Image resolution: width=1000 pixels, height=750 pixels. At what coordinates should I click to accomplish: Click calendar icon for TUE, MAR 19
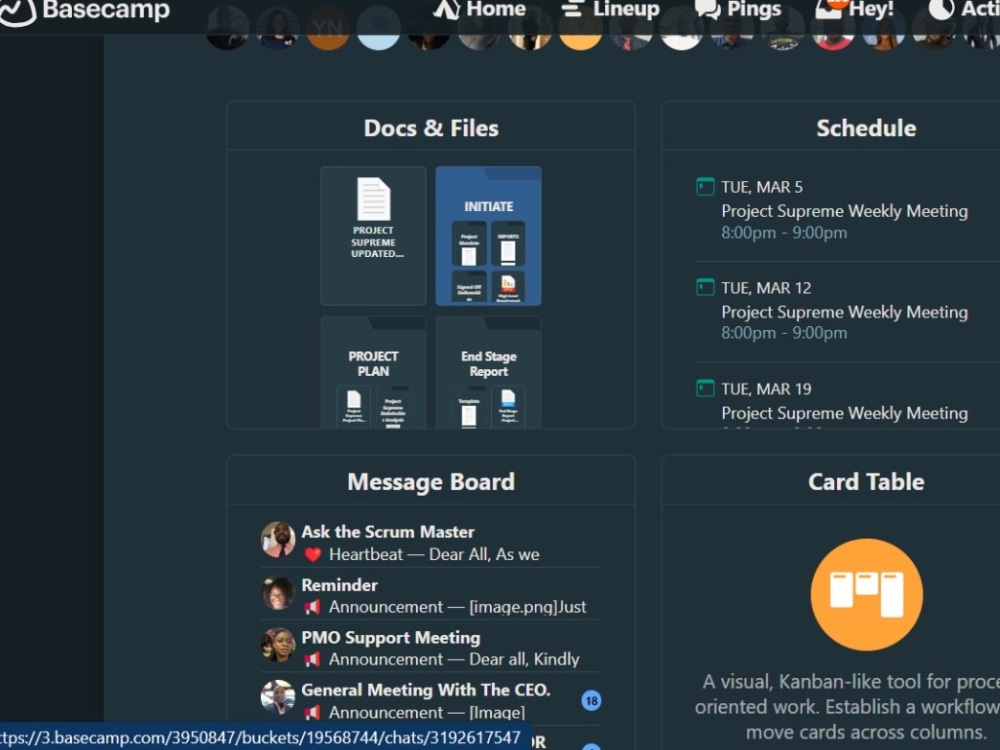pyautogui.click(x=705, y=388)
